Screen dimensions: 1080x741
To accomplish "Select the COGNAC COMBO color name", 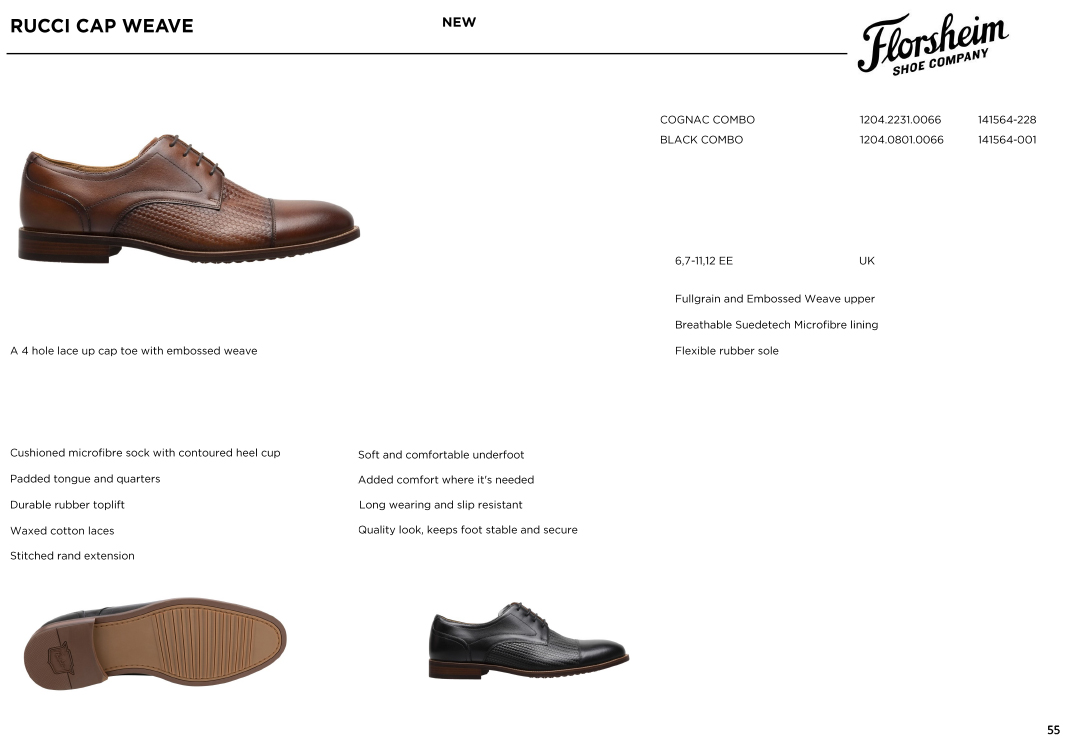I will pyautogui.click(x=707, y=120).
